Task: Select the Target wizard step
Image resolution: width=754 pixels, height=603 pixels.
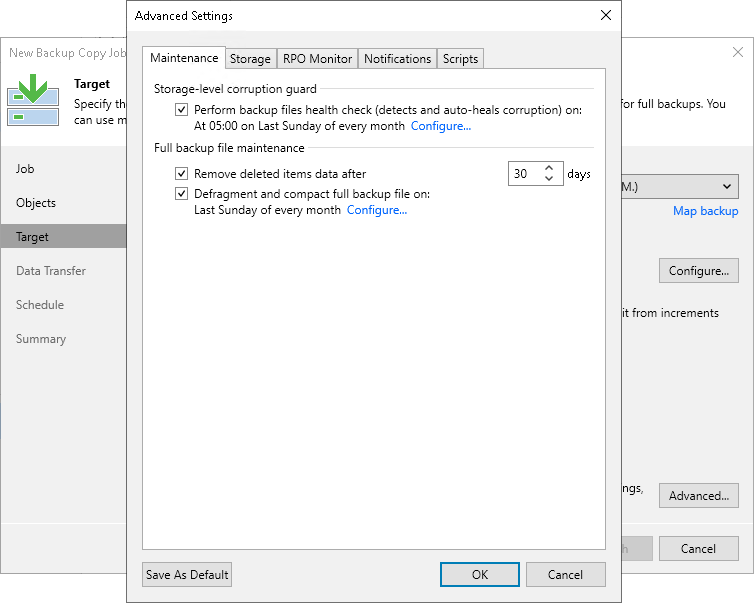Action: point(63,237)
